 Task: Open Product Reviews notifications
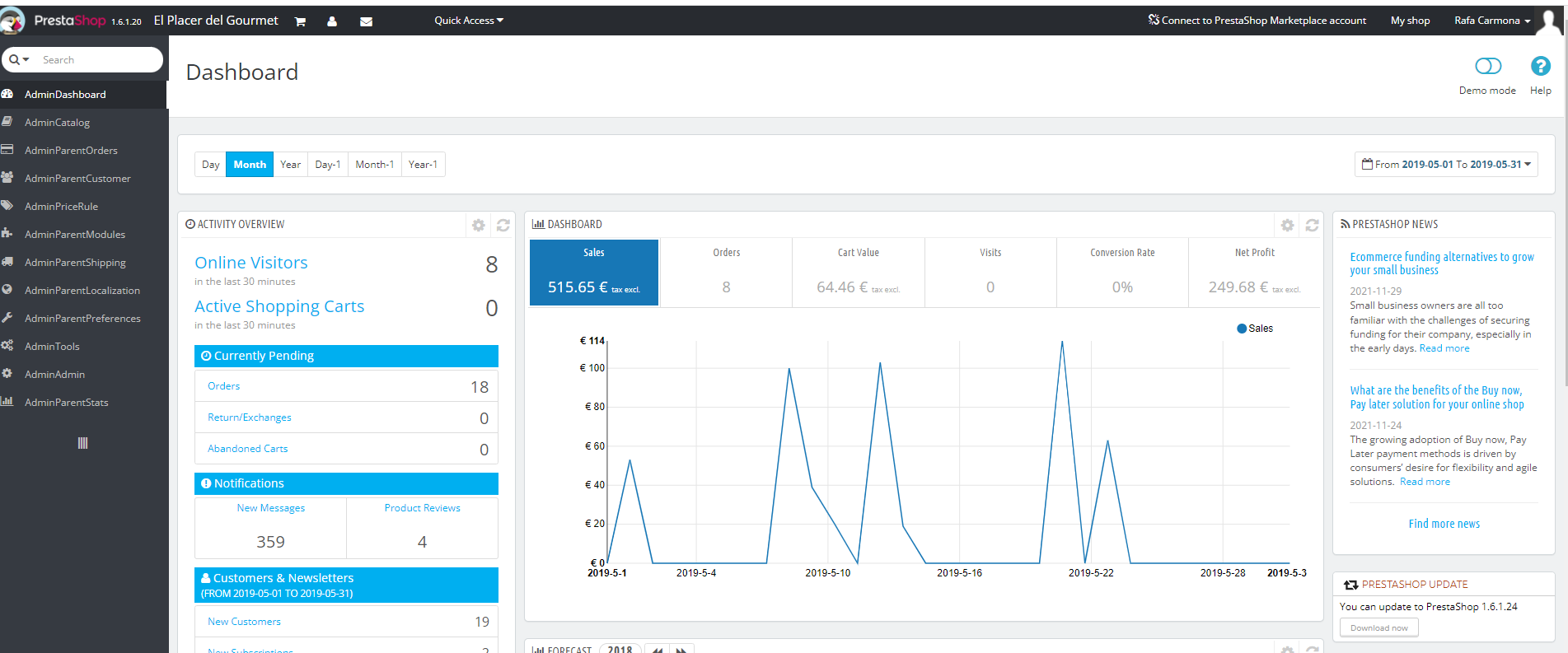(423, 508)
